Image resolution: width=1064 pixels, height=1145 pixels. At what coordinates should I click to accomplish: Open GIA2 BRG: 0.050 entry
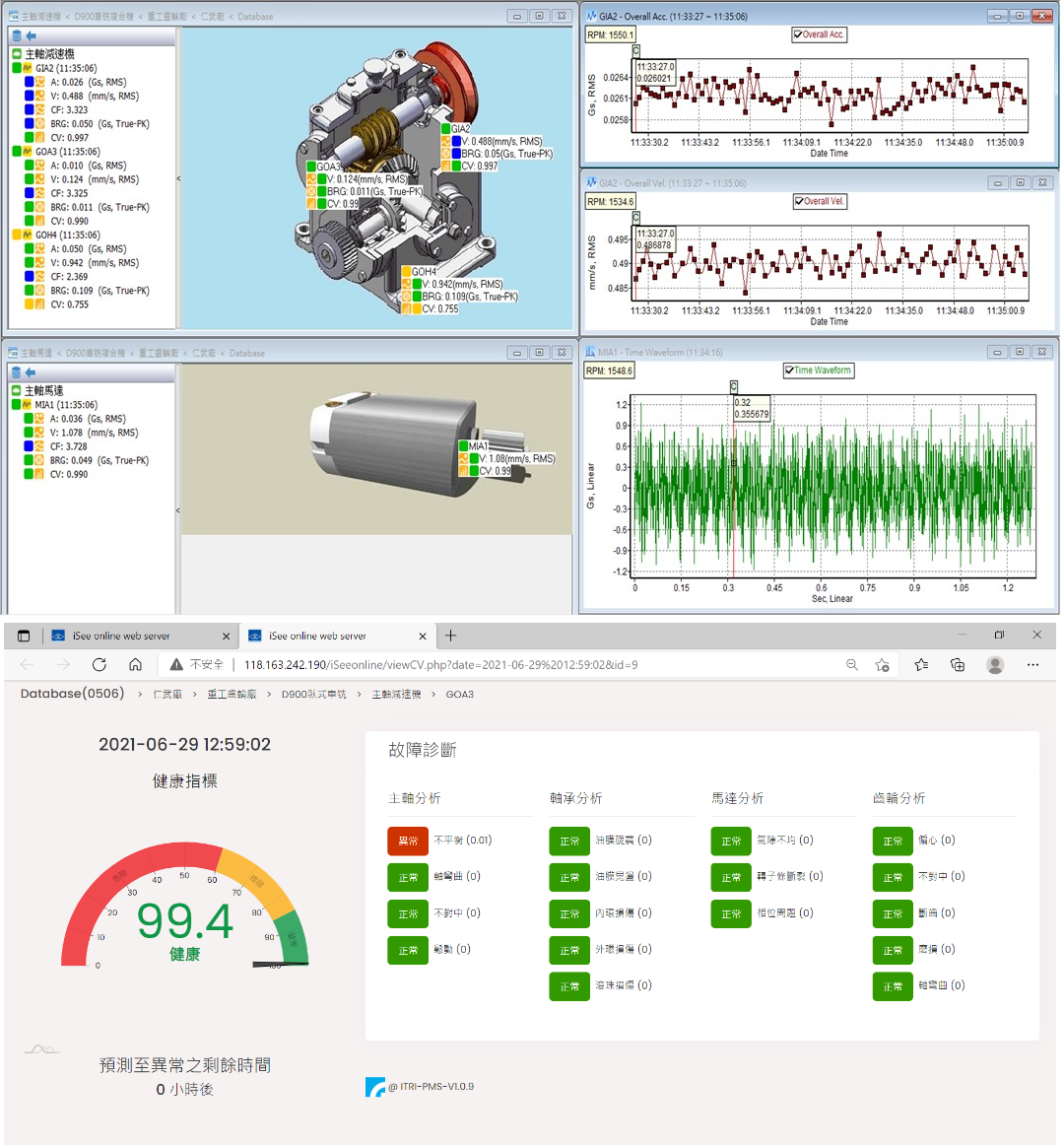[100, 123]
